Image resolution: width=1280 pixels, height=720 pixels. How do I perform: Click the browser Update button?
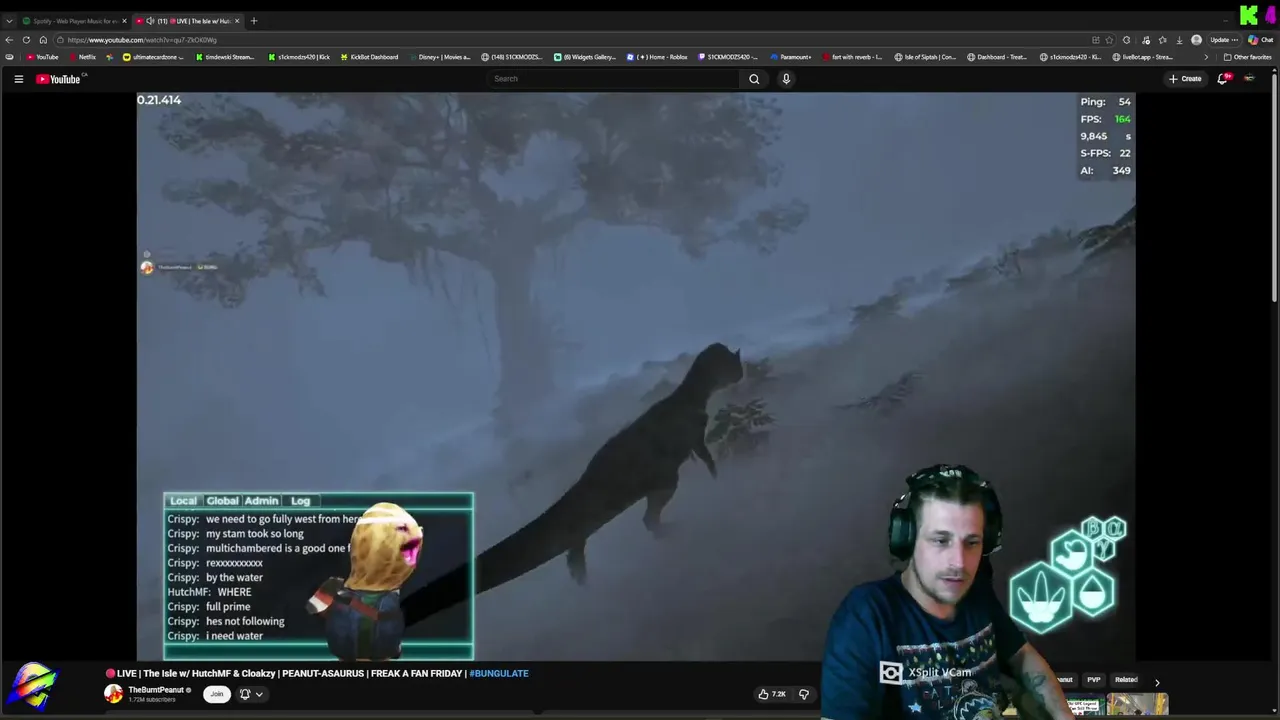(x=1223, y=40)
